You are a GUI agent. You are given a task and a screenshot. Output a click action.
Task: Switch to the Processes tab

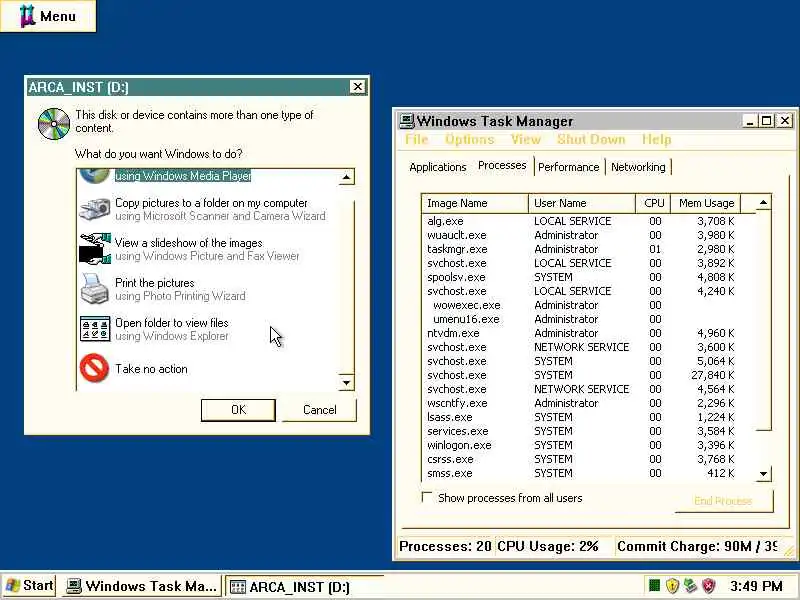pyautogui.click(x=502, y=165)
